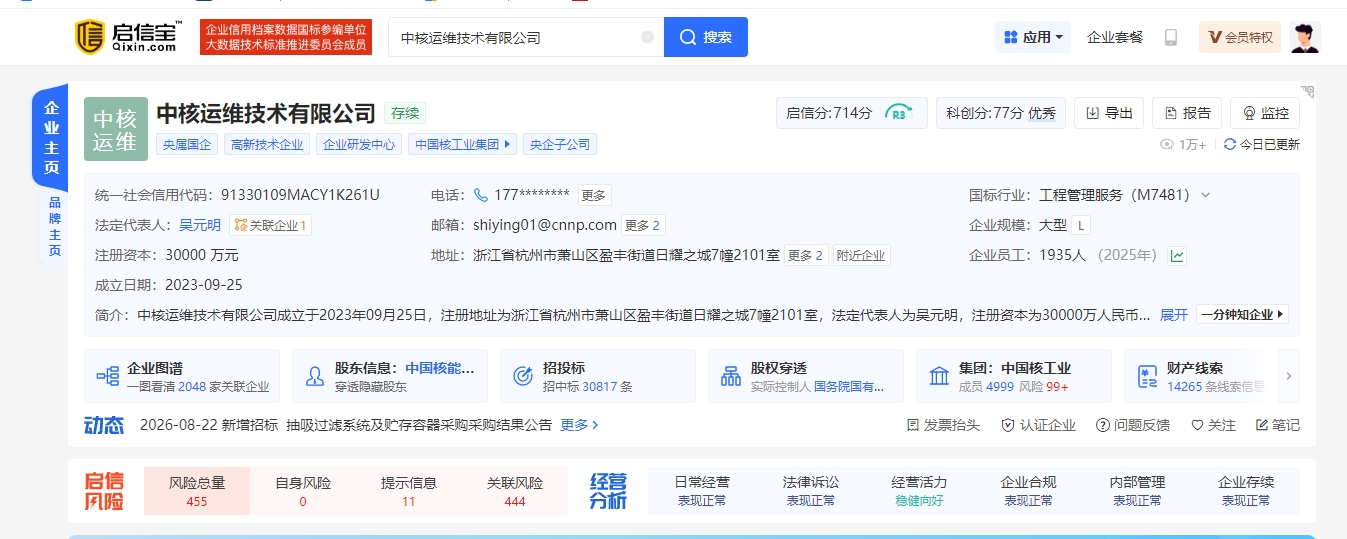Click the L enterprise size badge

click(1081, 225)
